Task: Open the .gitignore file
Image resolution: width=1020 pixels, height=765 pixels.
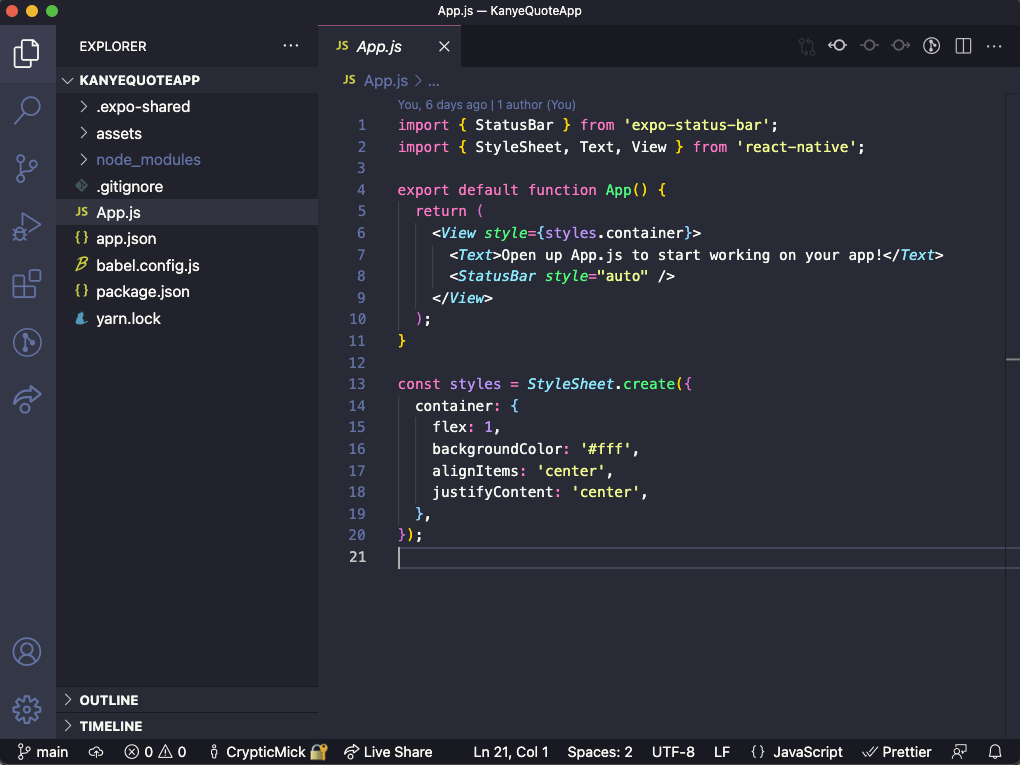Action: pyautogui.click(x=187, y=186)
